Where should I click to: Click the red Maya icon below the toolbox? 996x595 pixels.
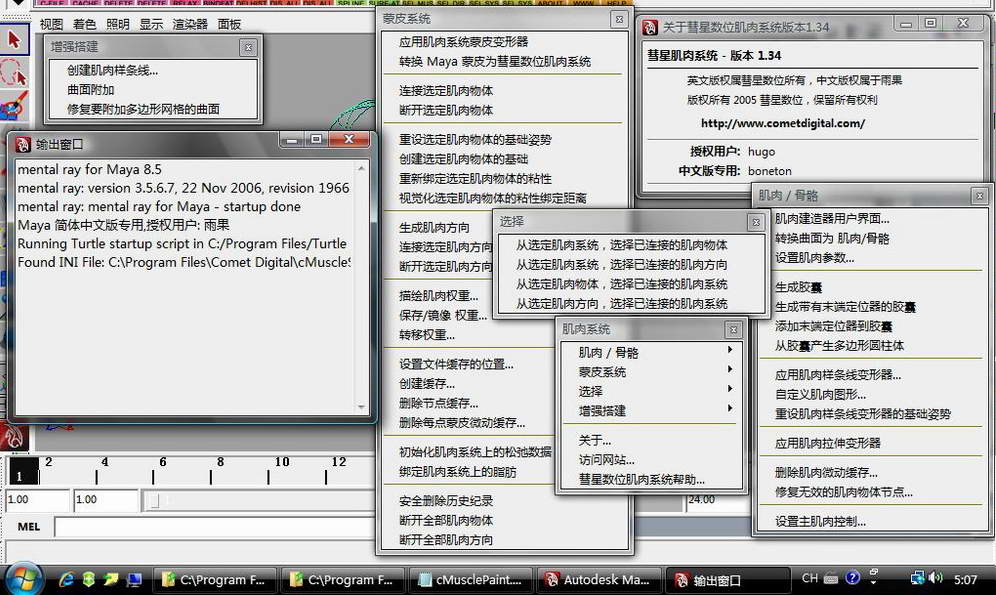[14, 438]
